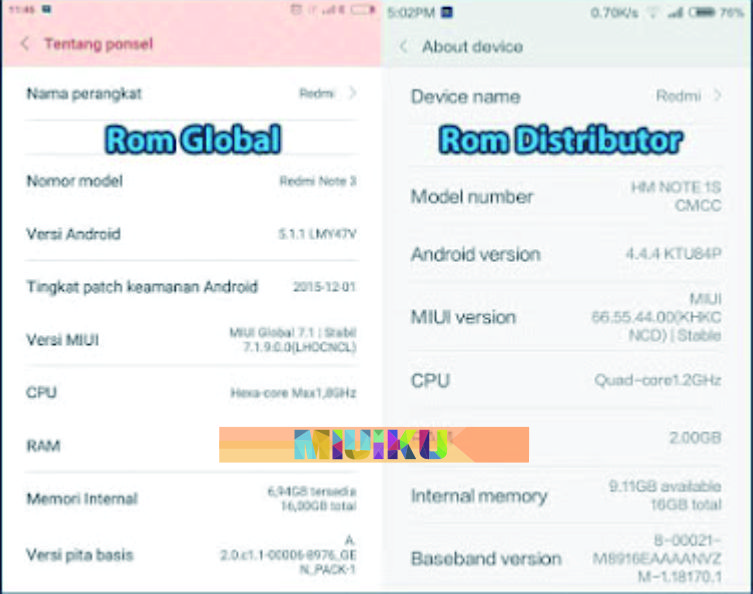The image size is (753, 594).
Task: Tap value Redmi Note 3
Action: click(x=318, y=181)
